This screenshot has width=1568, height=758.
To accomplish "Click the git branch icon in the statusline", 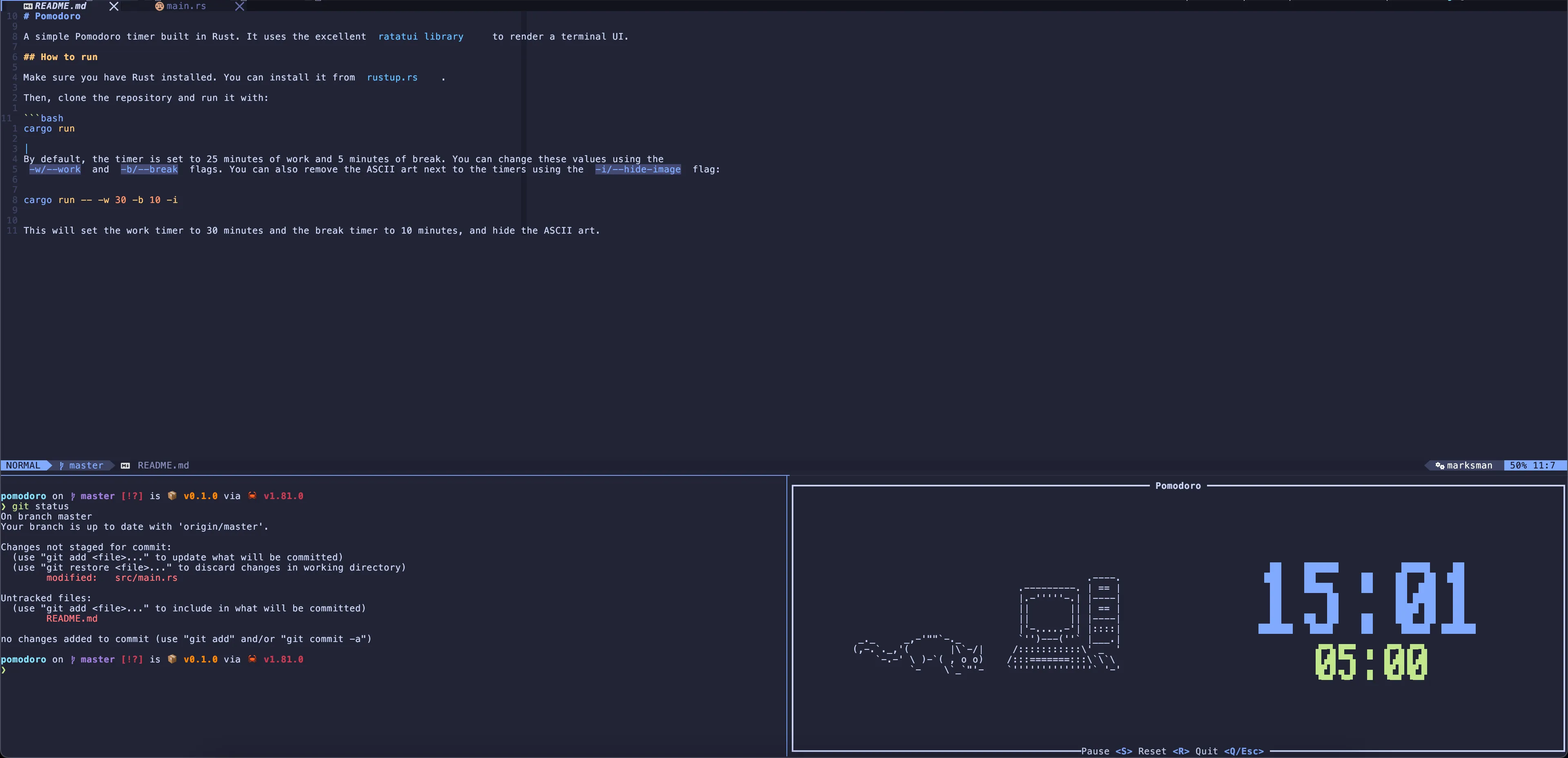I will tap(62, 465).
